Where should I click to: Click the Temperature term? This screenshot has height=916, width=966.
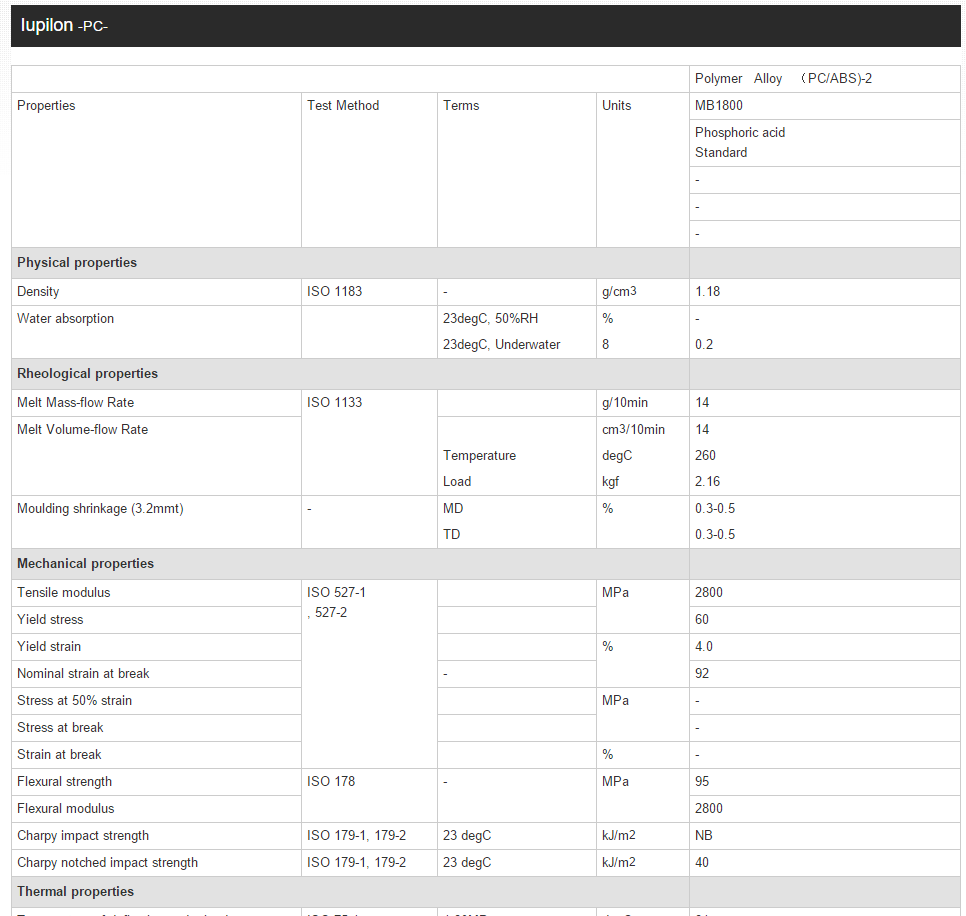479,455
